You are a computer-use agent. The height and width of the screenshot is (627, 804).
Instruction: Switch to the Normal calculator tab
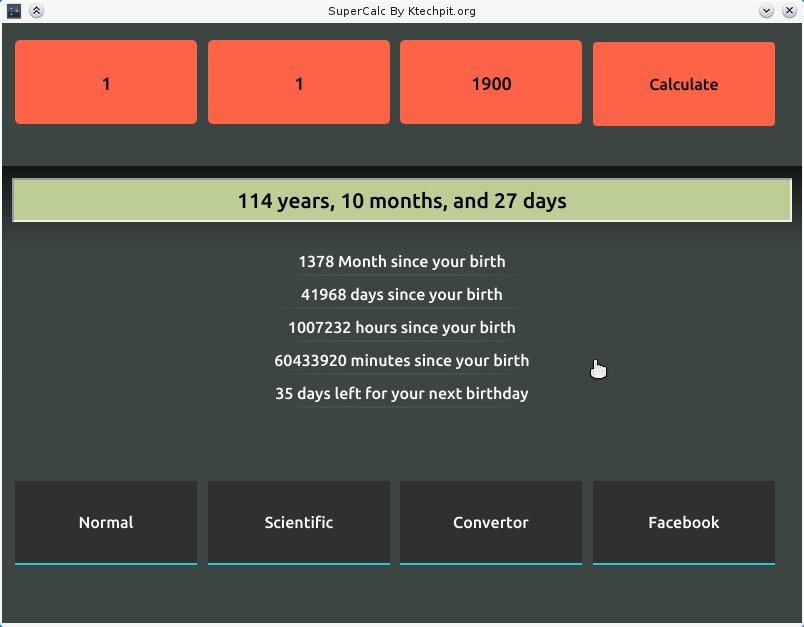(x=106, y=522)
